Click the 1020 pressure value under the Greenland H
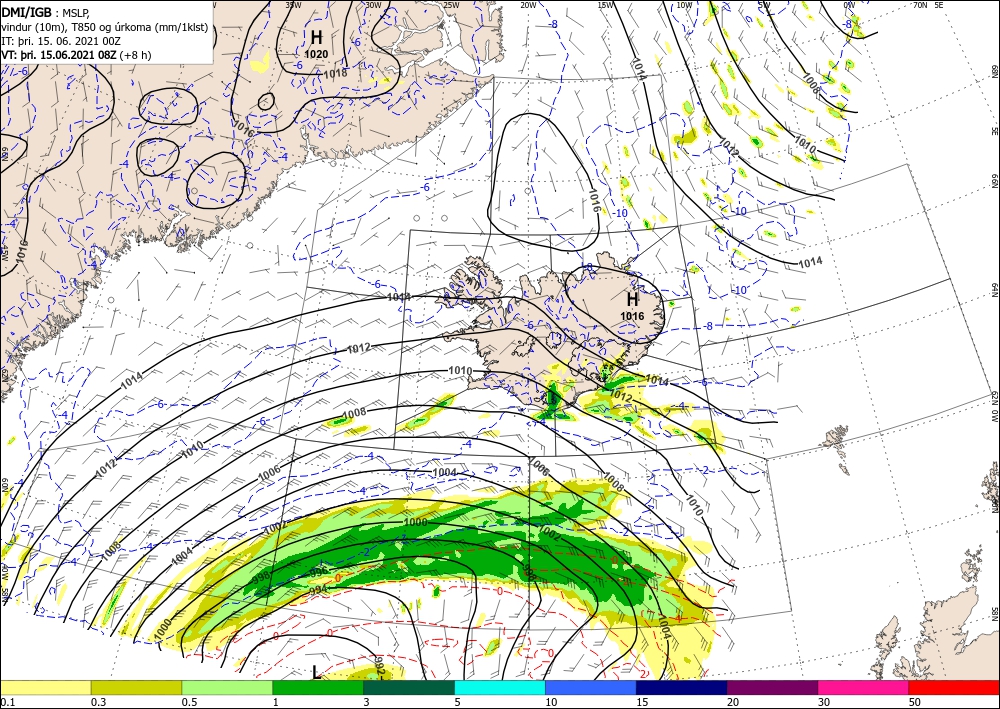This screenshot has width=1000, height=709. 316,54
